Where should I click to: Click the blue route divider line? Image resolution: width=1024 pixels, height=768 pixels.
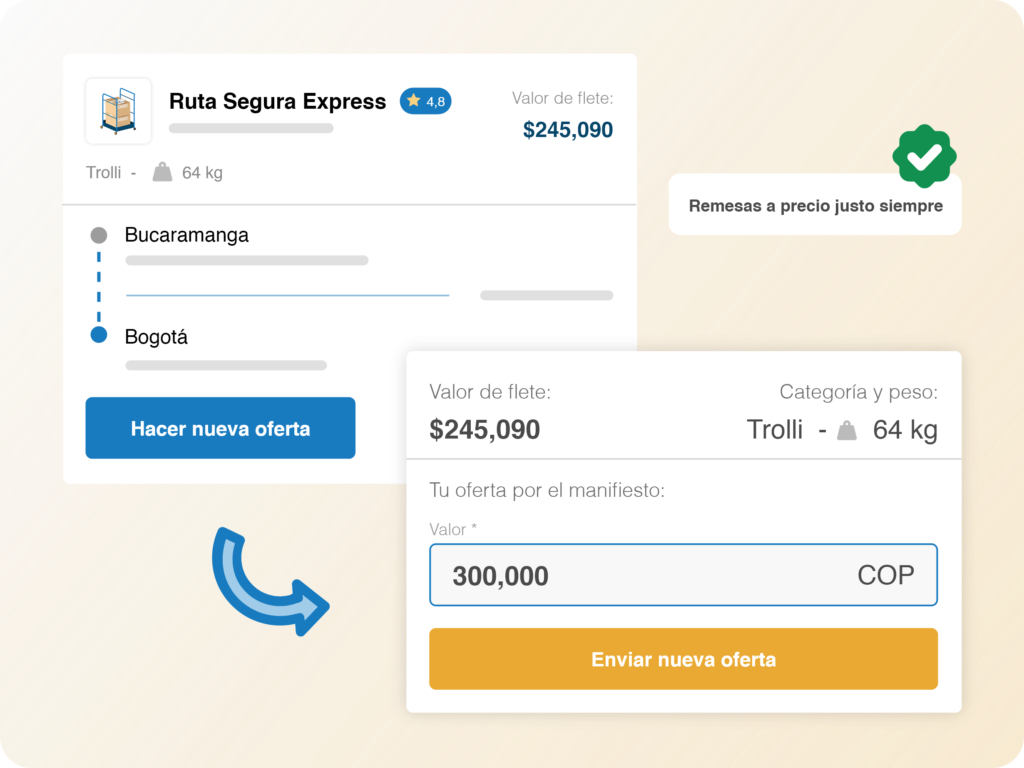click(287, 295)
